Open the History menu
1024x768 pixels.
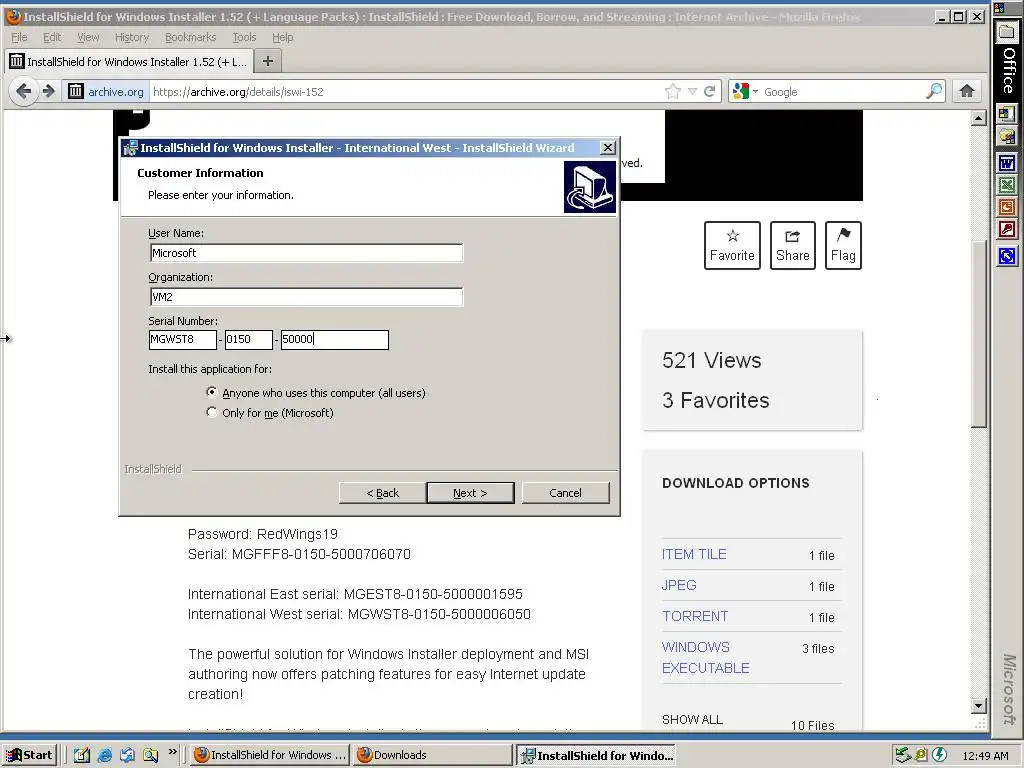tap(132, 37)
